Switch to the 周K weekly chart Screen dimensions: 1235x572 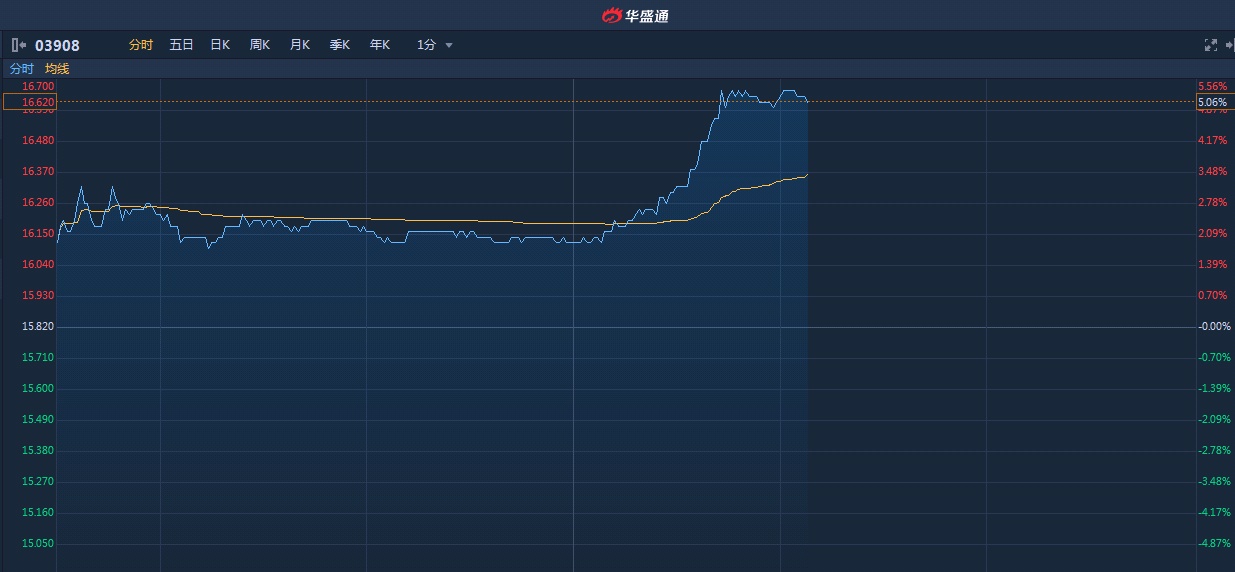click(x=260, y=45)
